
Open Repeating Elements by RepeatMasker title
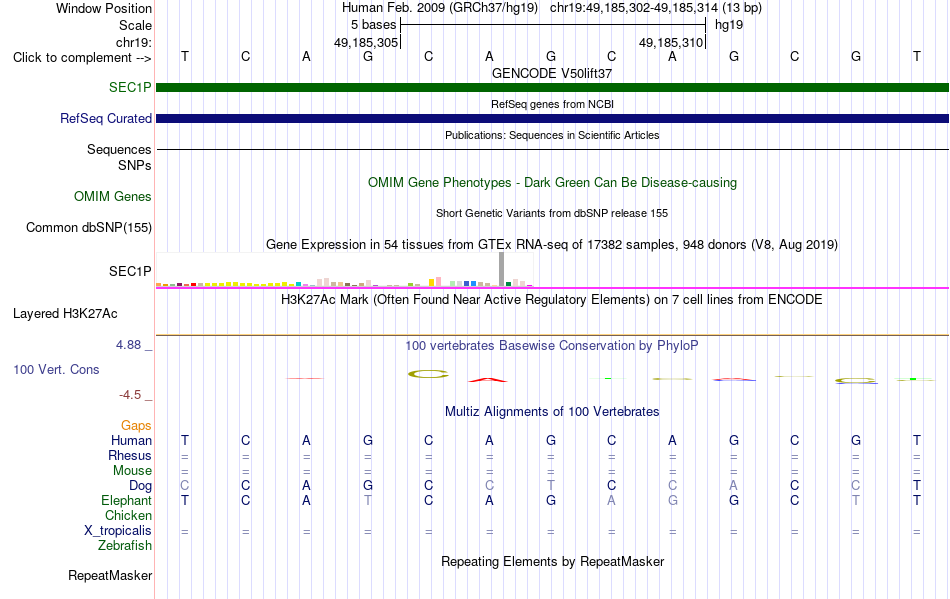point(552,562)
